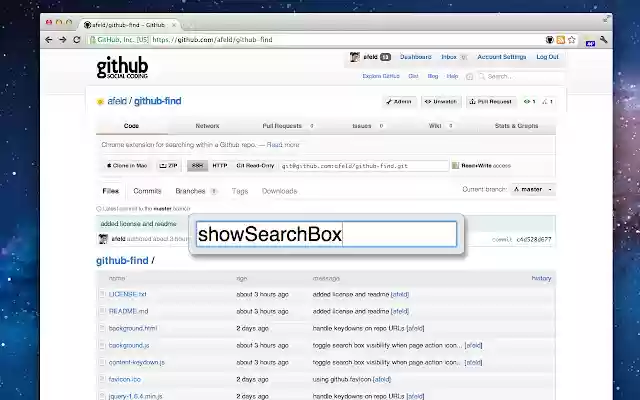The height and width of the screenshot is (400, 640).
Task: Select the HTTP clone URL option
Action: point(220,166)
